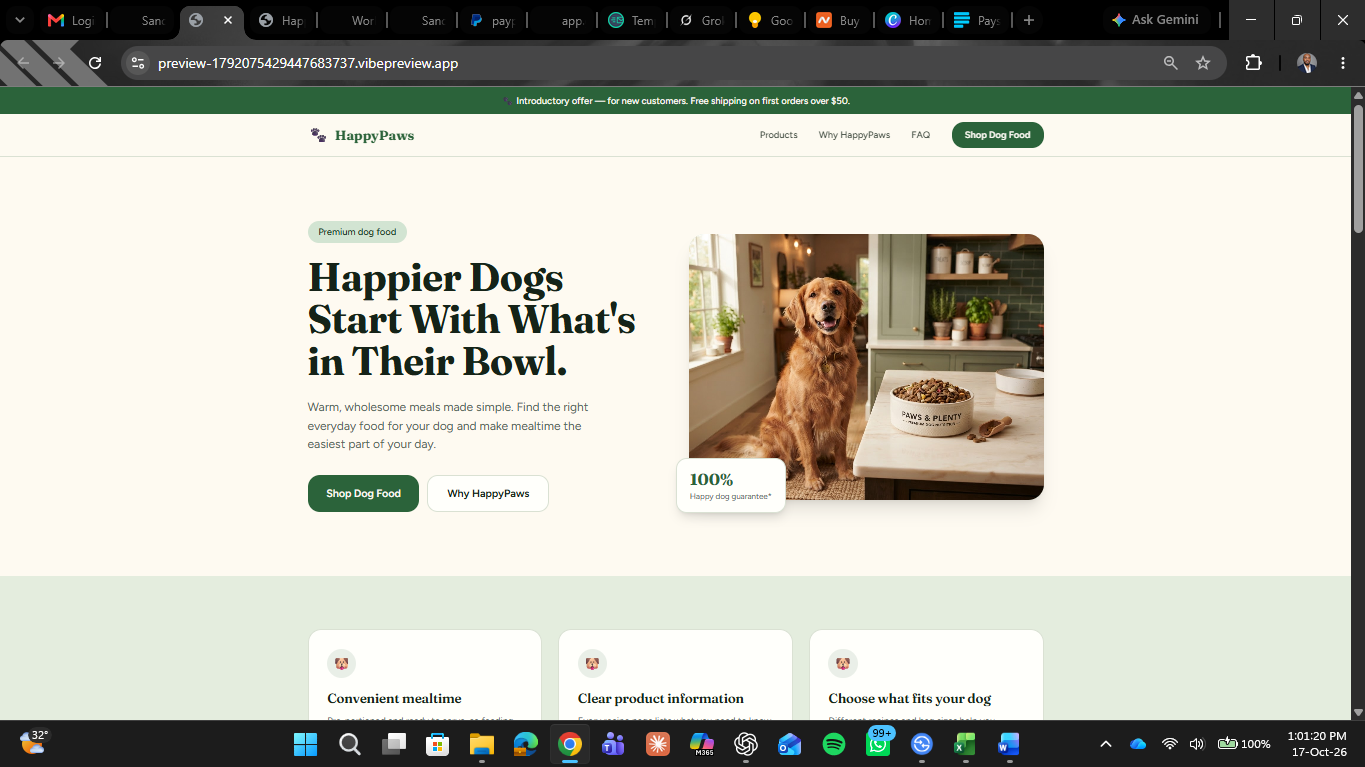Image resolution: width=1365 pixels, height=767 pixels.
Task: Click the Premium dog food badge
Action: click(x=357, y=232)
